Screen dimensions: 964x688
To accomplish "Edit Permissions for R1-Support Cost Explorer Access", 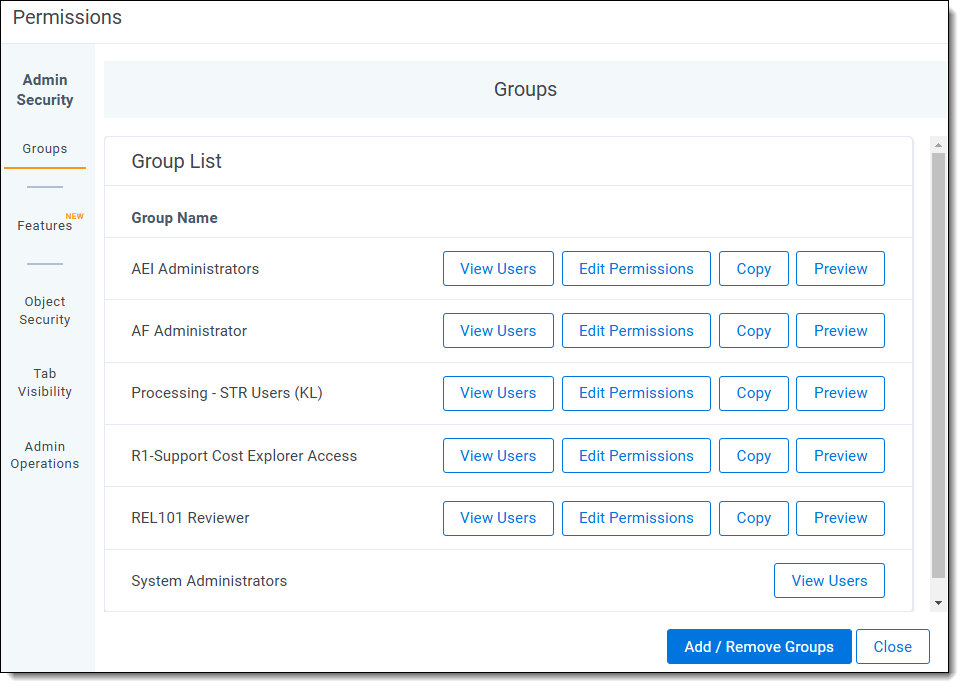I will click(636, 456).
